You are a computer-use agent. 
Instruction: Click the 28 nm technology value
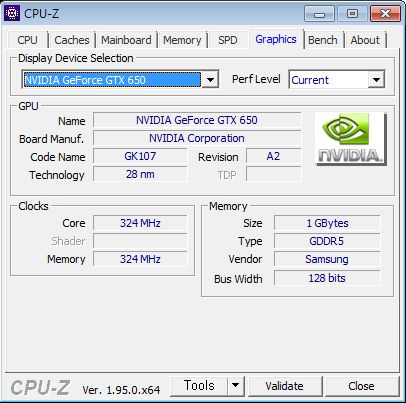pyautogui.click(x=140, y=174)
